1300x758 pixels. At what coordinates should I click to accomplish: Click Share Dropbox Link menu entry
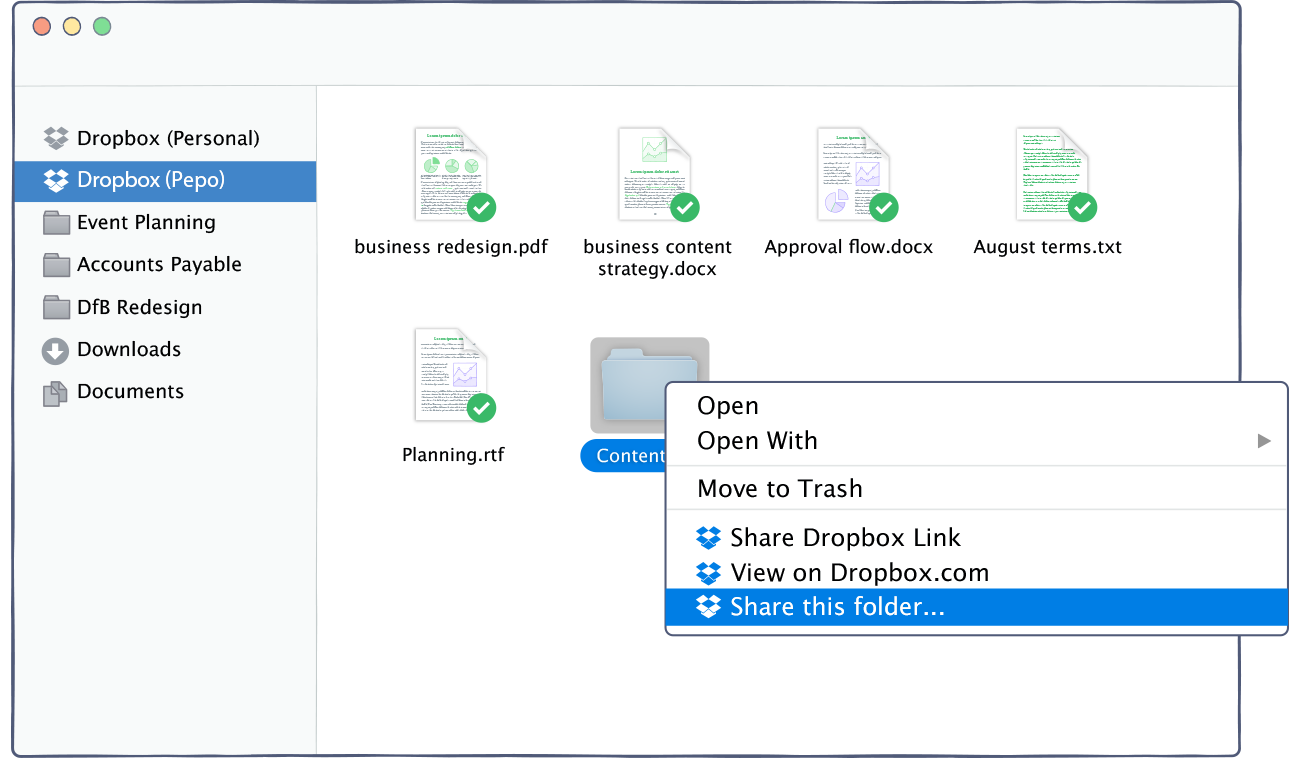coord(844,538)
